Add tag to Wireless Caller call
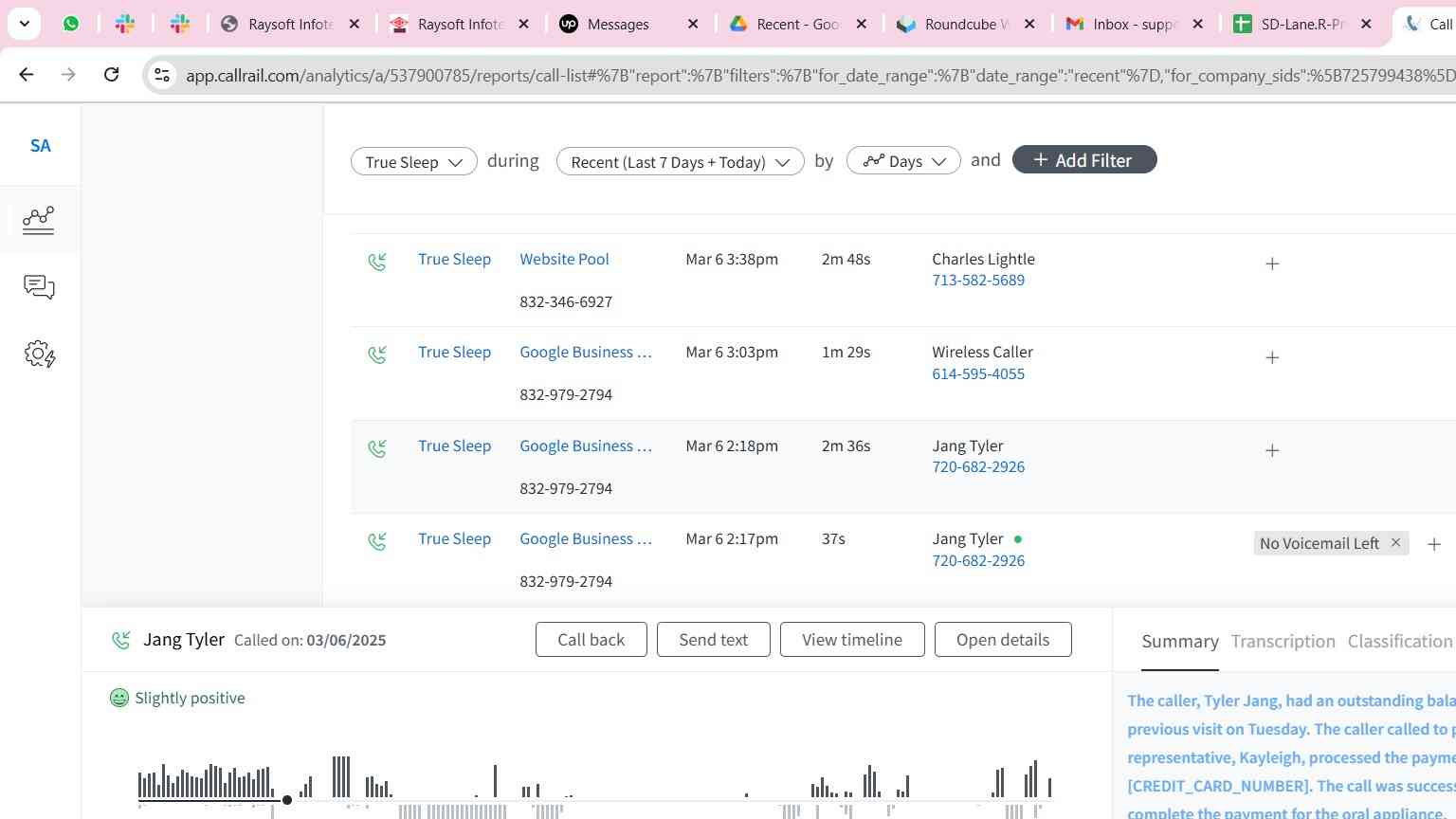This screenshot has height=819, width=1456. (x=1272, y=357)
